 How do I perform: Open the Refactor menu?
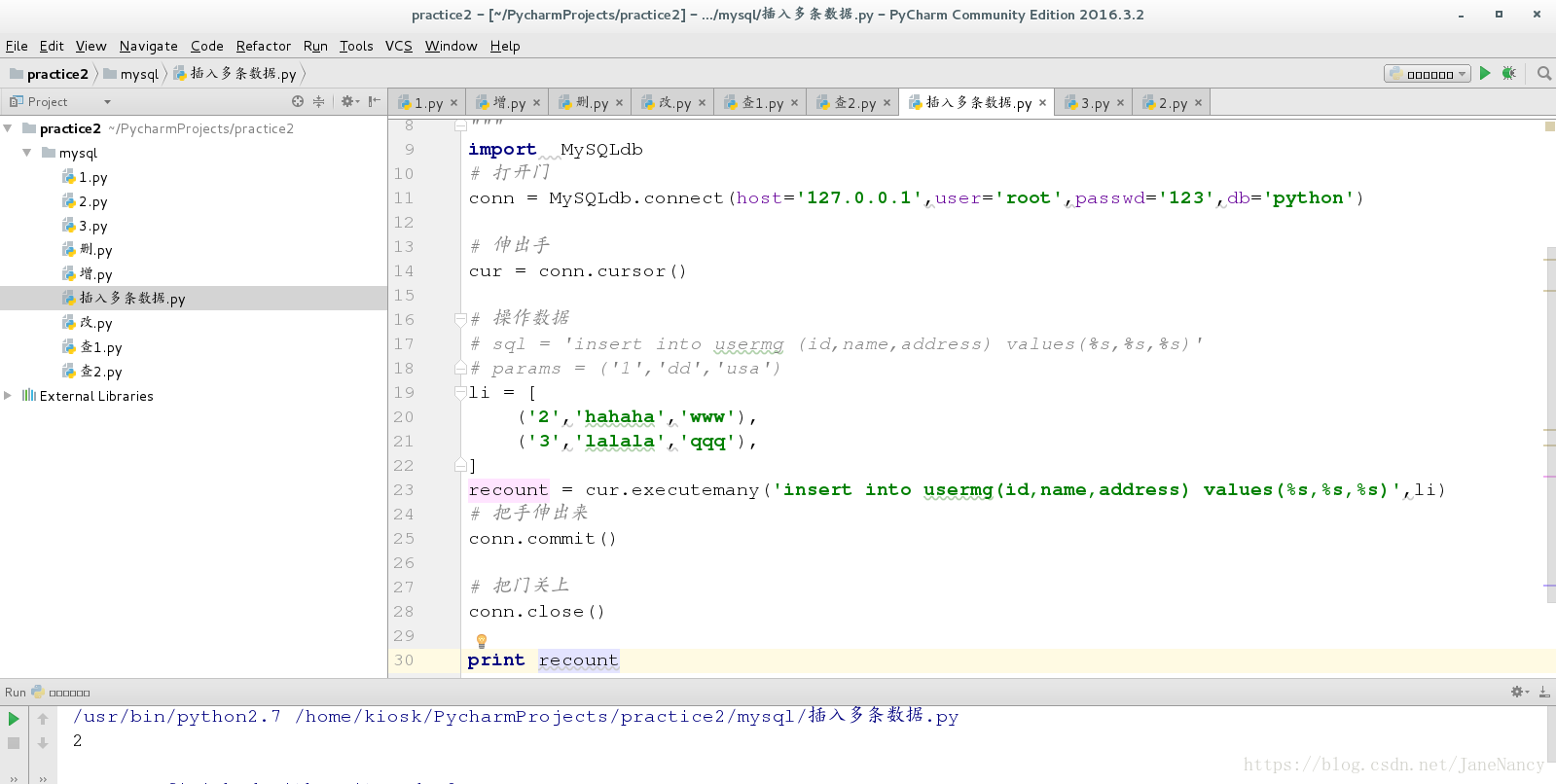[x=263, y=46]
